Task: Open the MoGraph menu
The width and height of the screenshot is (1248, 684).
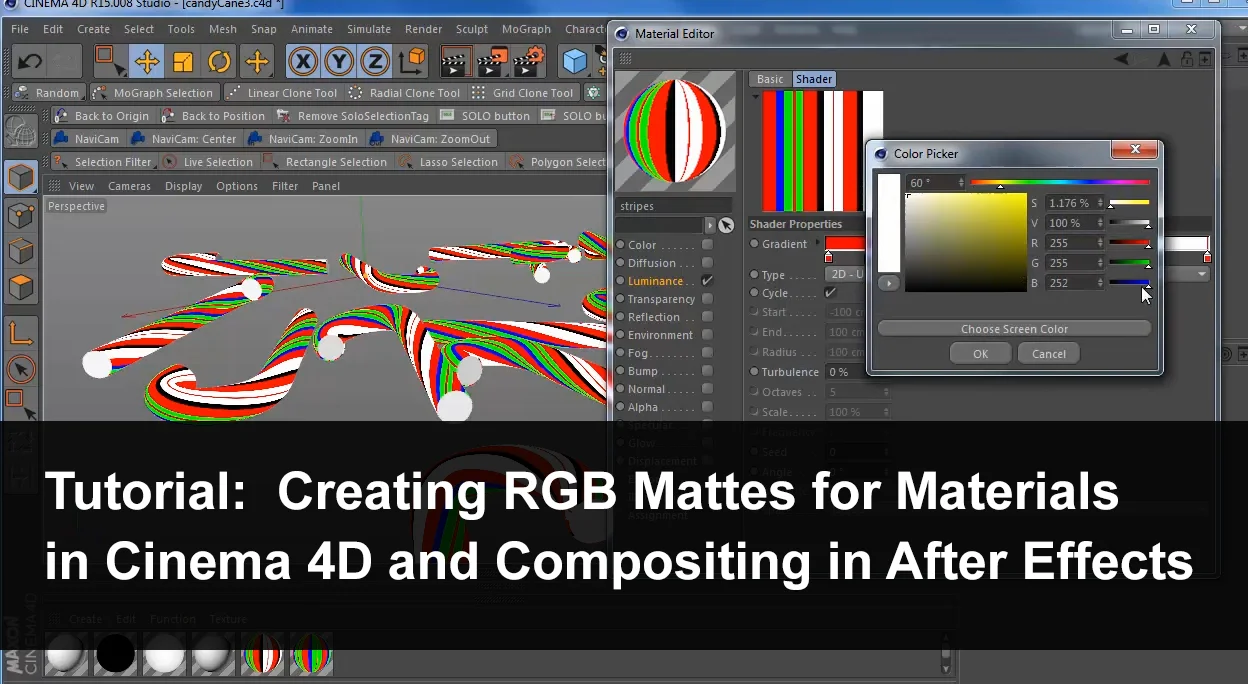Action: [526, 29]
